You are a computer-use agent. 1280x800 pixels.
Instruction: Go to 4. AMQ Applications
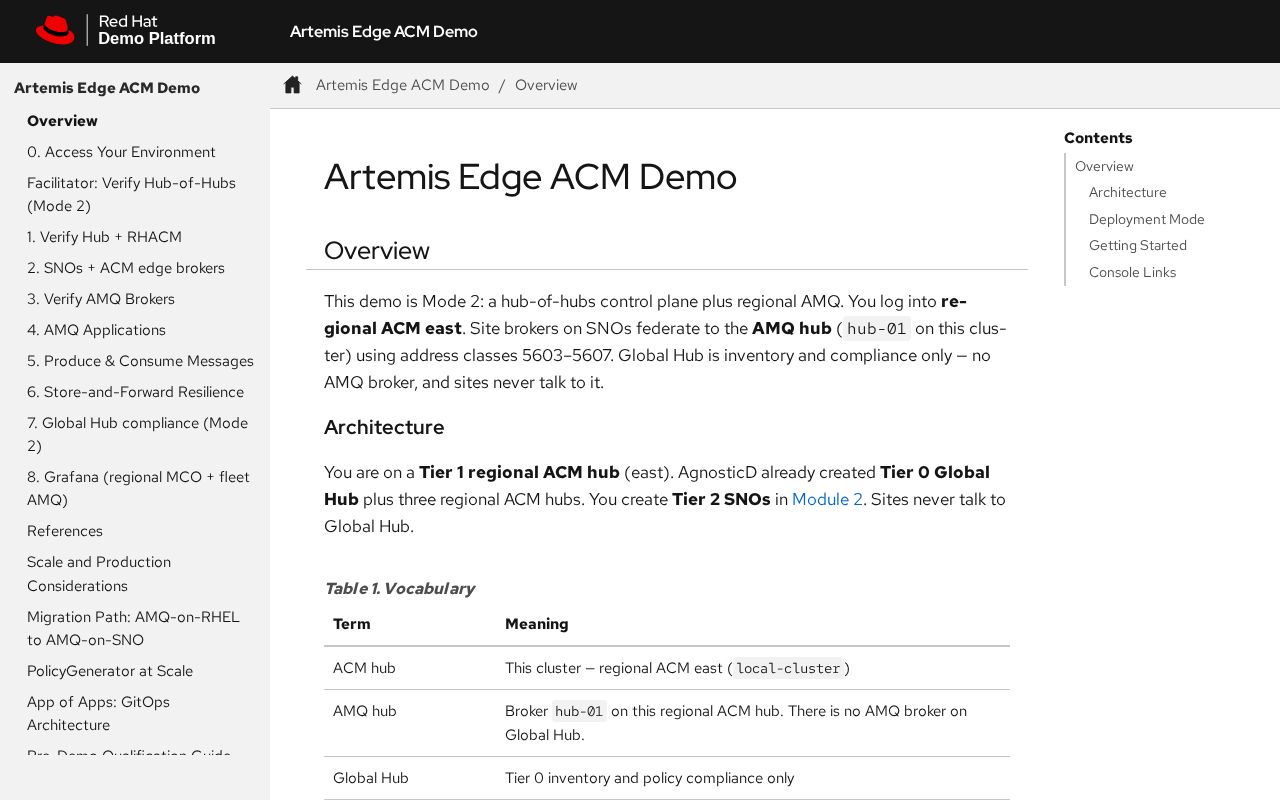click(x=96, y=330)
